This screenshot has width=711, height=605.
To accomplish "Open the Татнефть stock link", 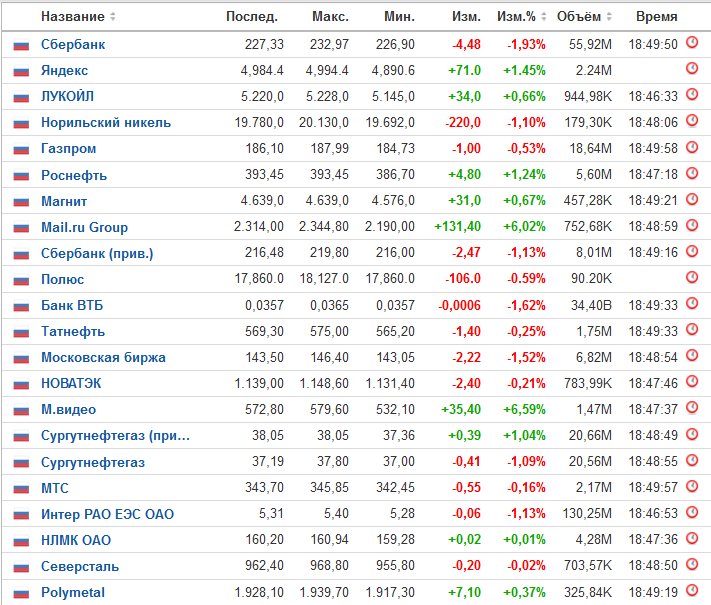I will [x=73, y=331].
